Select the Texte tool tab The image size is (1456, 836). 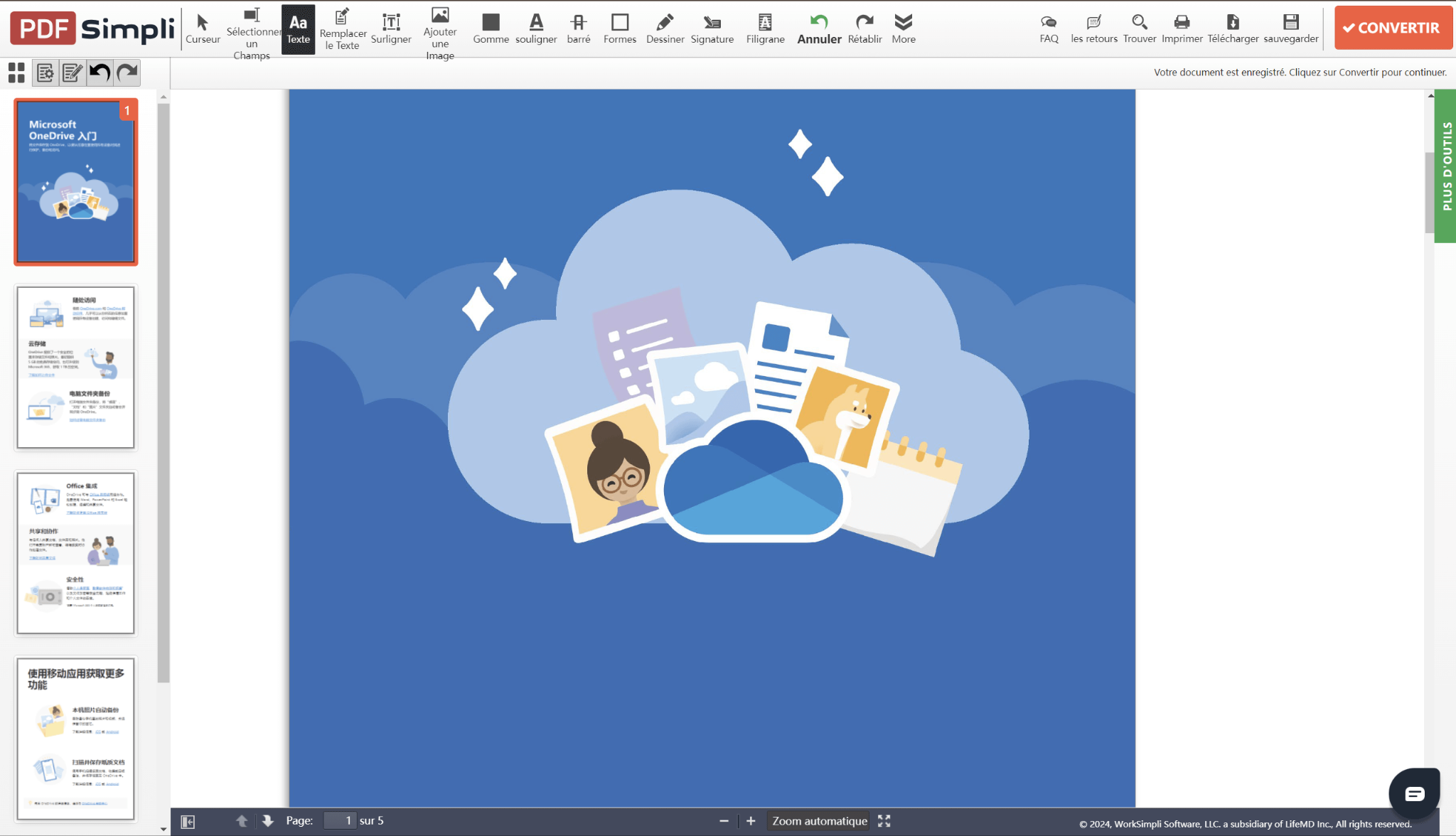point(298,28)
